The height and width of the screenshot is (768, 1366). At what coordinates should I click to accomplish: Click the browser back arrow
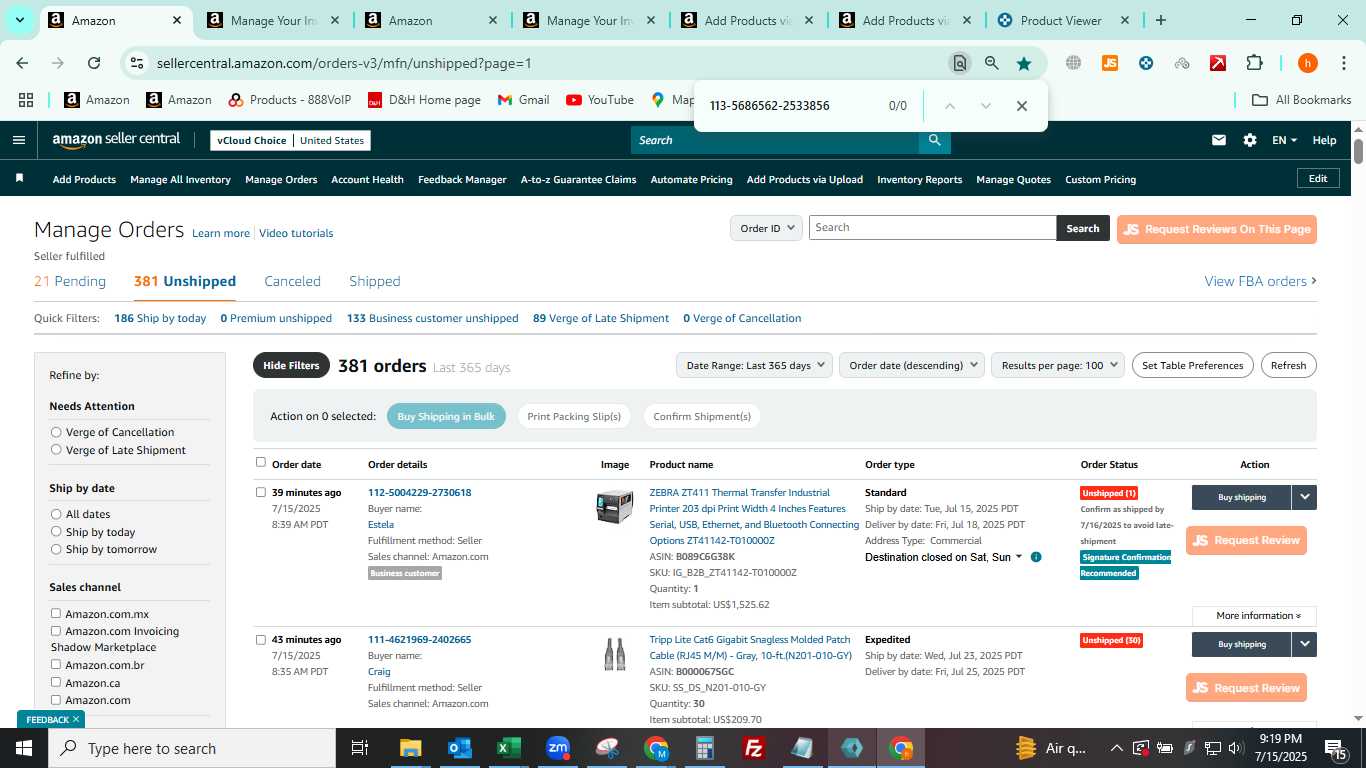[x=22, y=63]
